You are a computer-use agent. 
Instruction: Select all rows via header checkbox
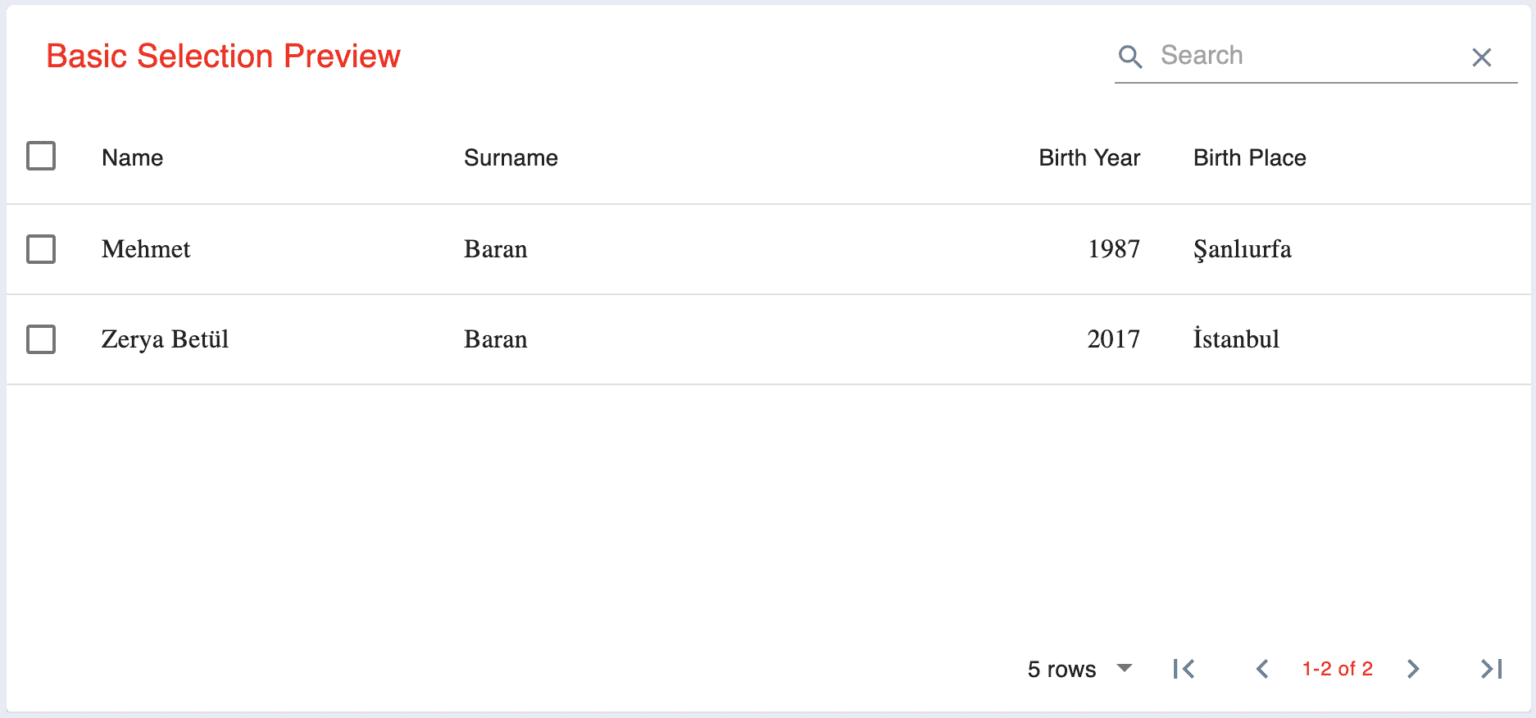coord(41,156)
